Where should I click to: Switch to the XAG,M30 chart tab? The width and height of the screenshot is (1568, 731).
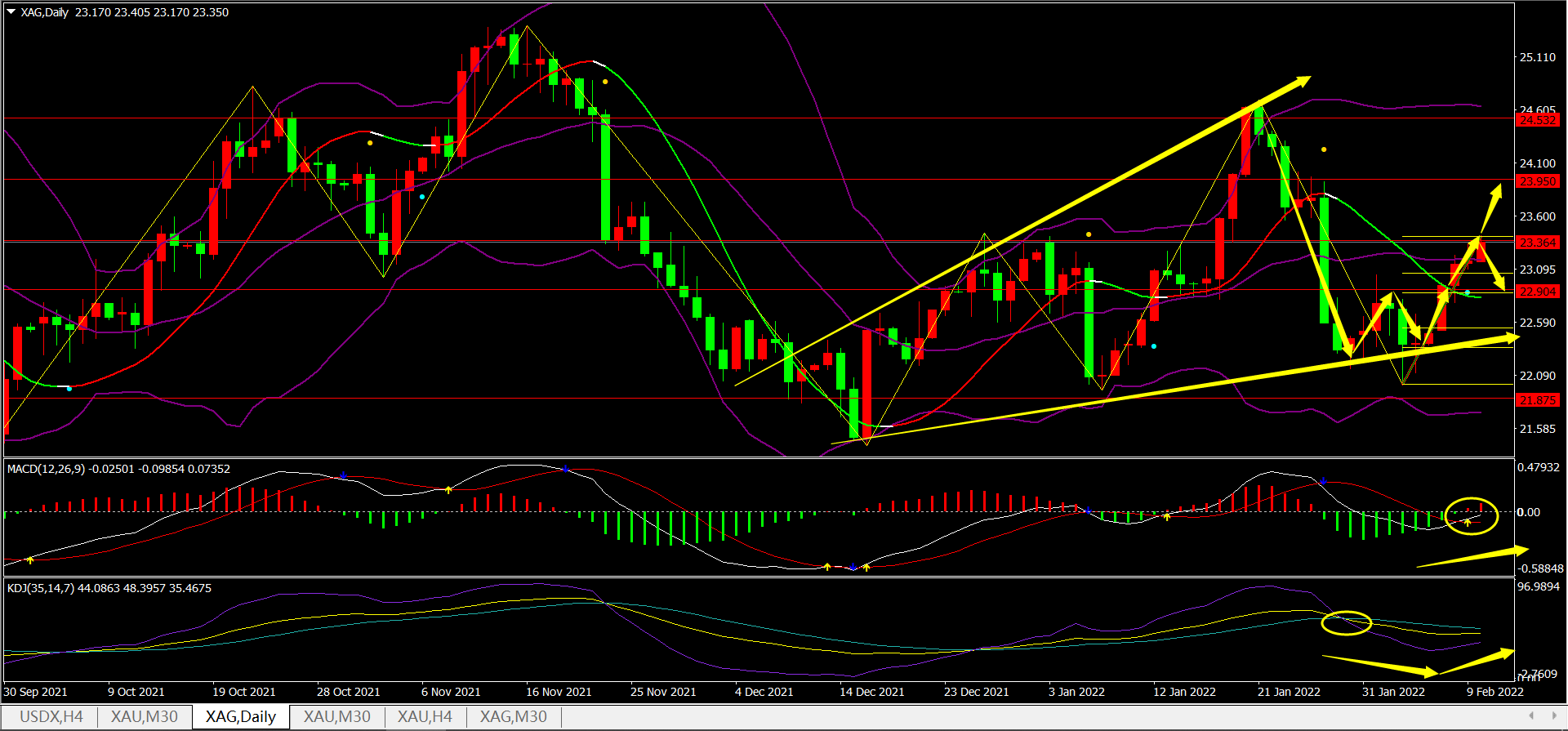click(x=513, y=717)
